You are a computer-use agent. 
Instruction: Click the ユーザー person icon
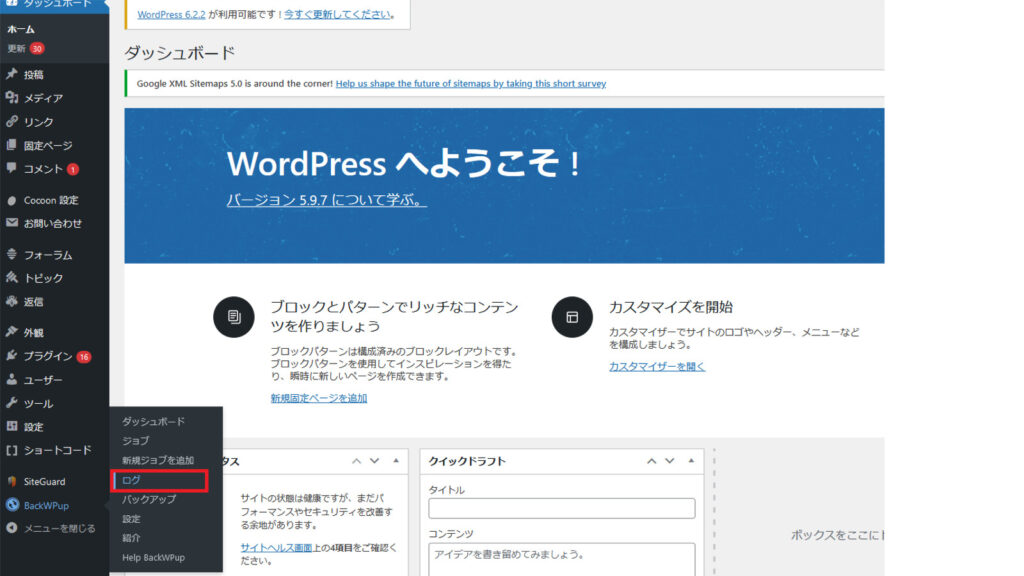[12, 379]
